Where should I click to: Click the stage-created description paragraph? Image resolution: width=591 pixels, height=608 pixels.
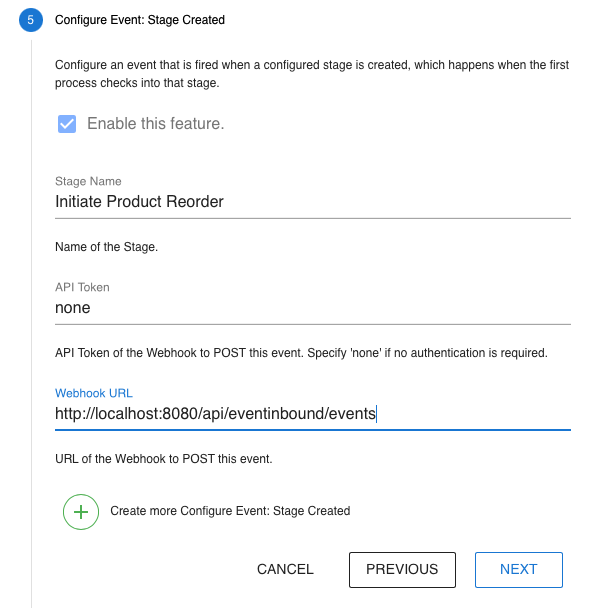pos(312,74)
